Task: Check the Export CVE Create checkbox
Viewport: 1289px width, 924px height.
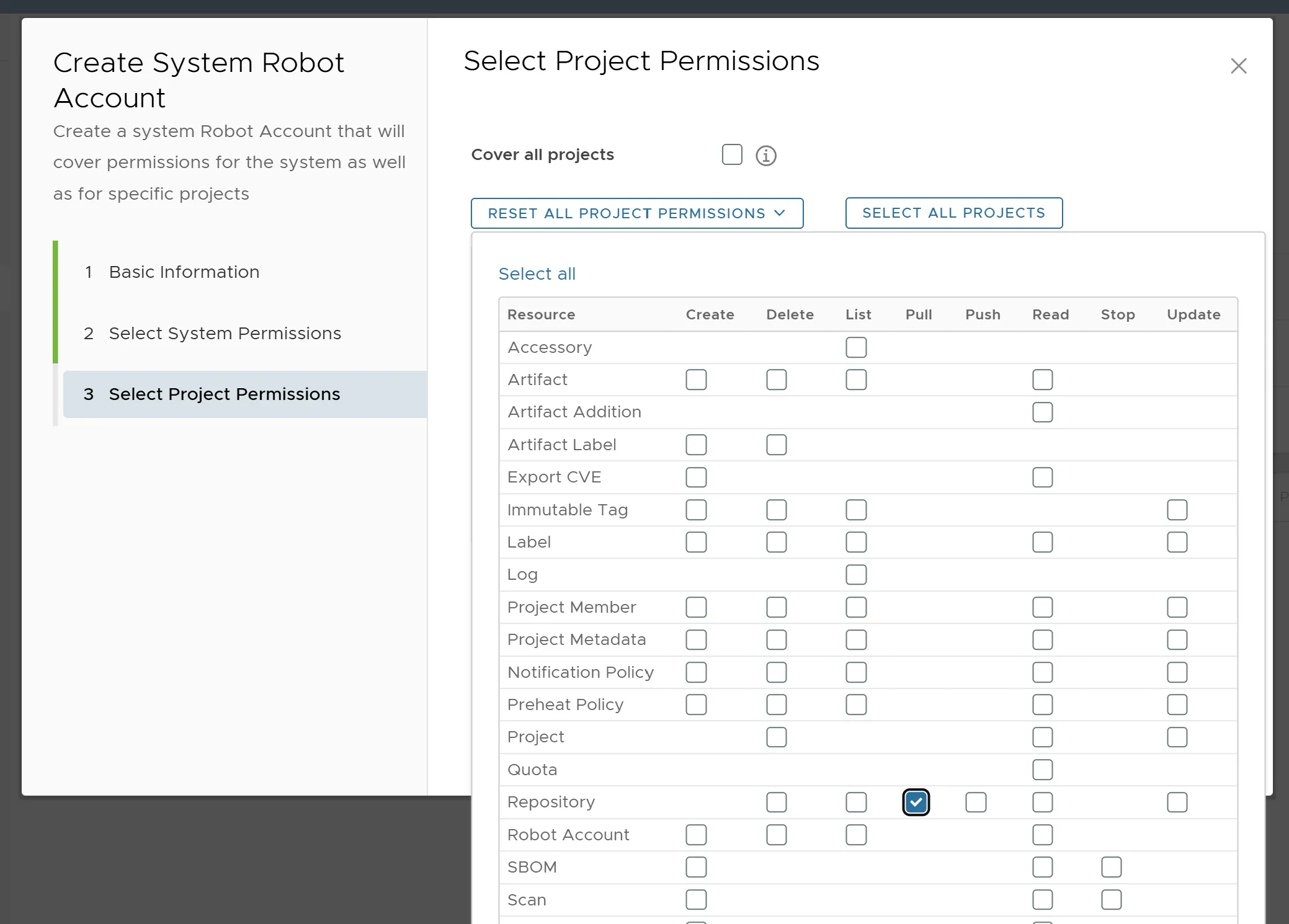Action: point(696,478)
